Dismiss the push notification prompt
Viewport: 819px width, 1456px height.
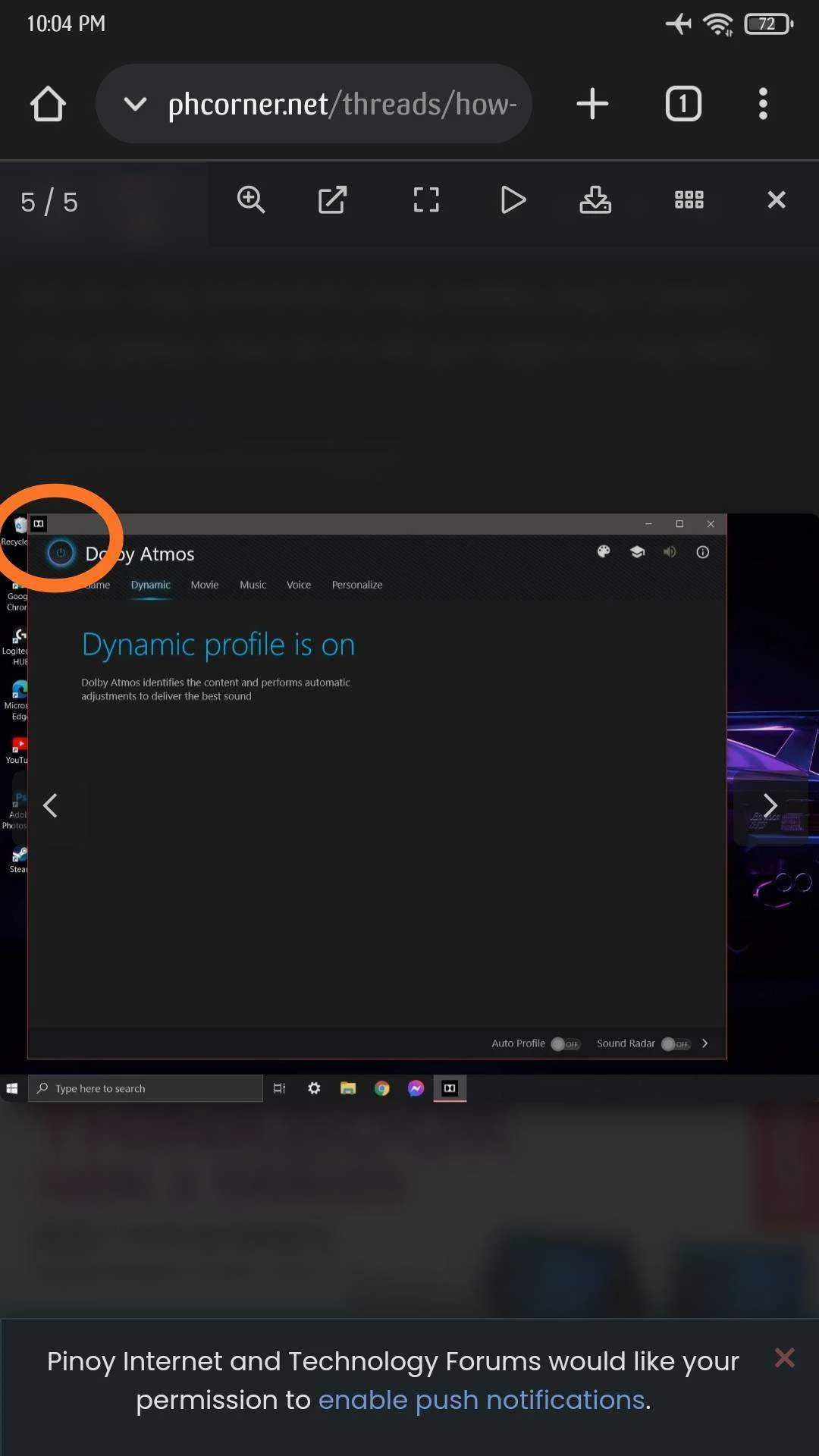click(785, 1357)
